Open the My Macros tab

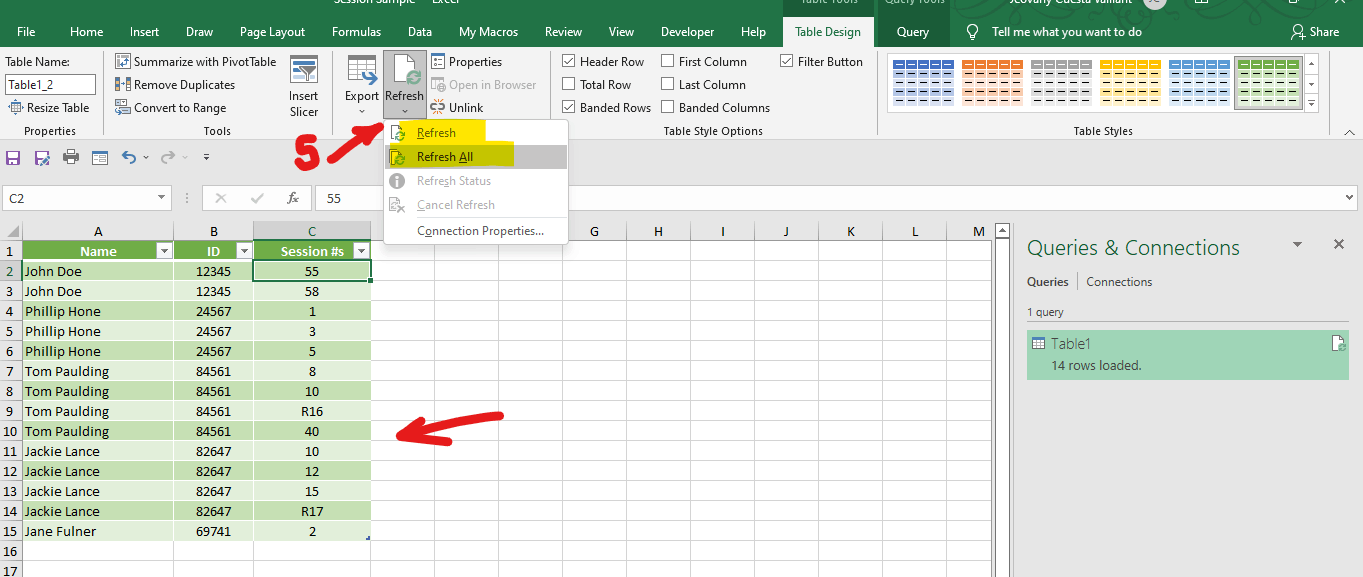[x=489, y=32]
